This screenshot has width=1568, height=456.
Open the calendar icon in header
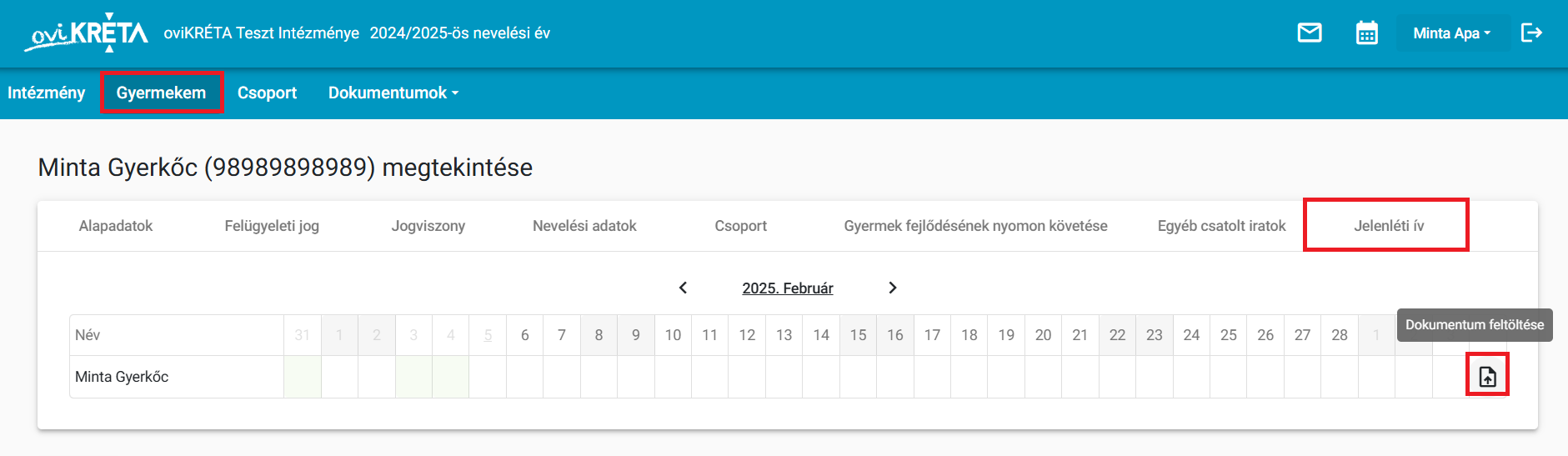(1367, 33)
